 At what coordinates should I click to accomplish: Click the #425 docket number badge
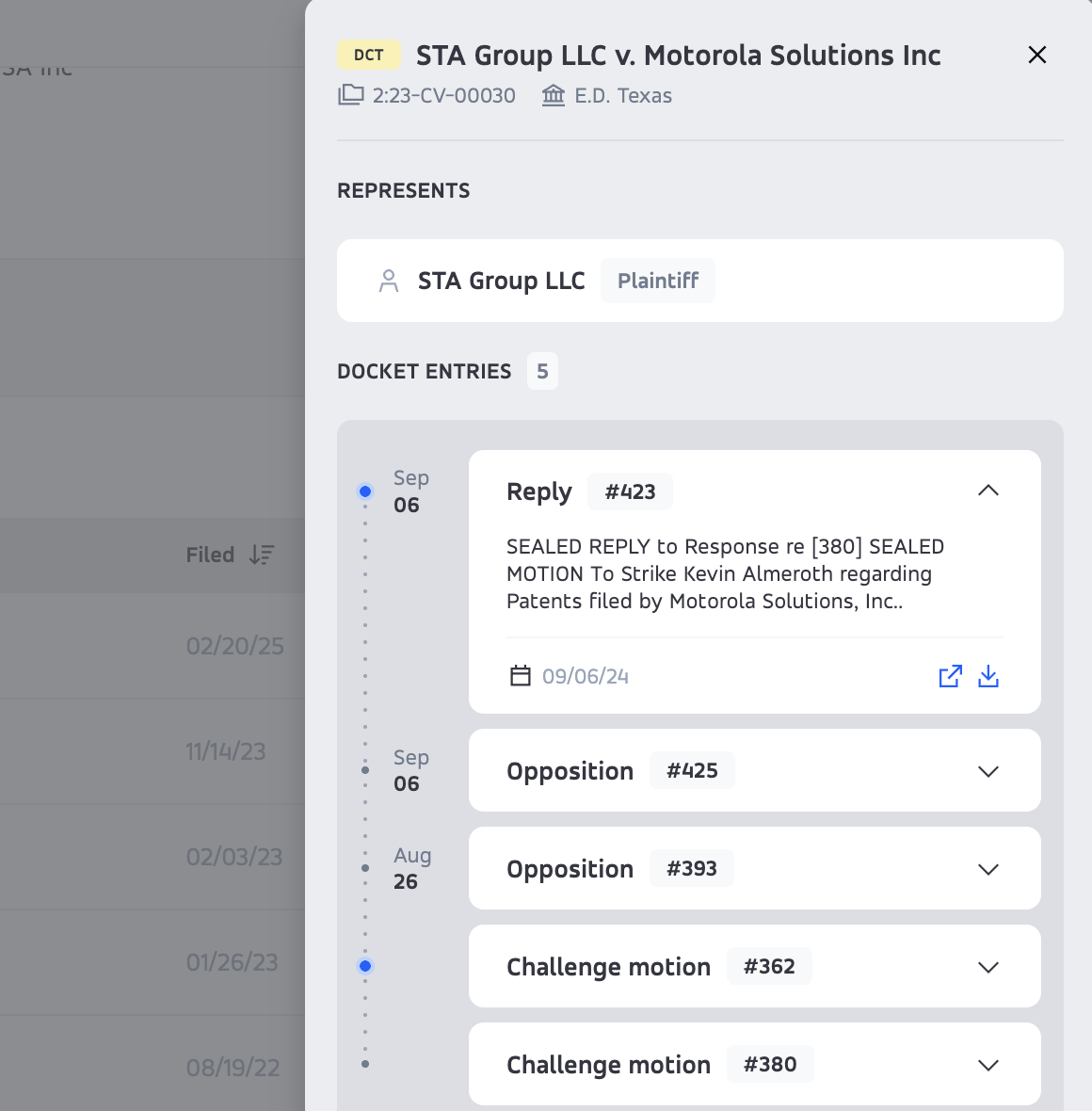pyautogui.click(x=692, y=770)
